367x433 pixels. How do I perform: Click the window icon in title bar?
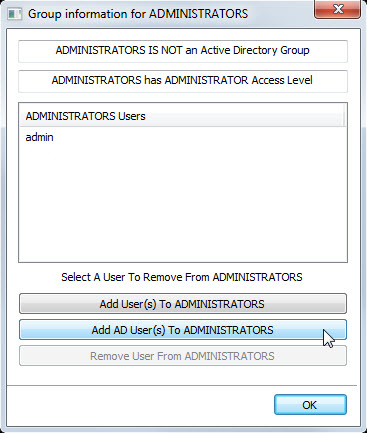[14, 14]
